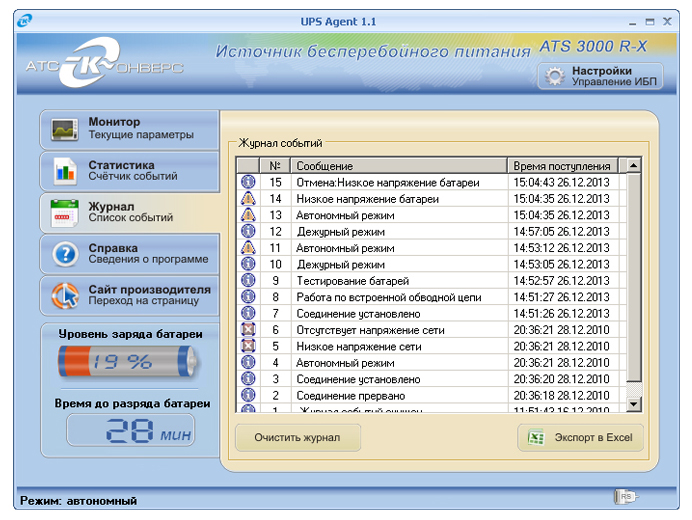Close the UPS Agent window
This screenshot has width=692, height=520.
[667, 21]
